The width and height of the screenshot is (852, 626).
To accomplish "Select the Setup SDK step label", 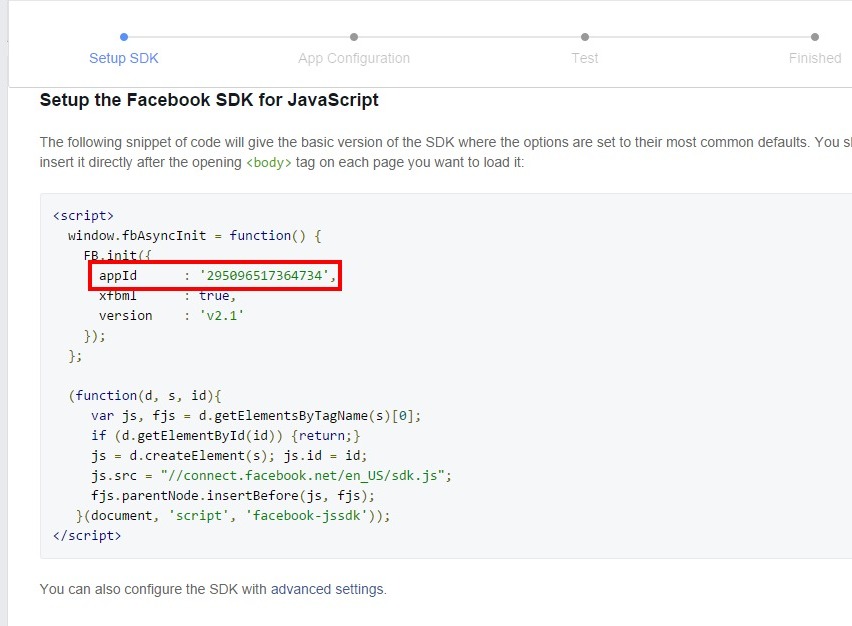I will [x=123, y=58].
